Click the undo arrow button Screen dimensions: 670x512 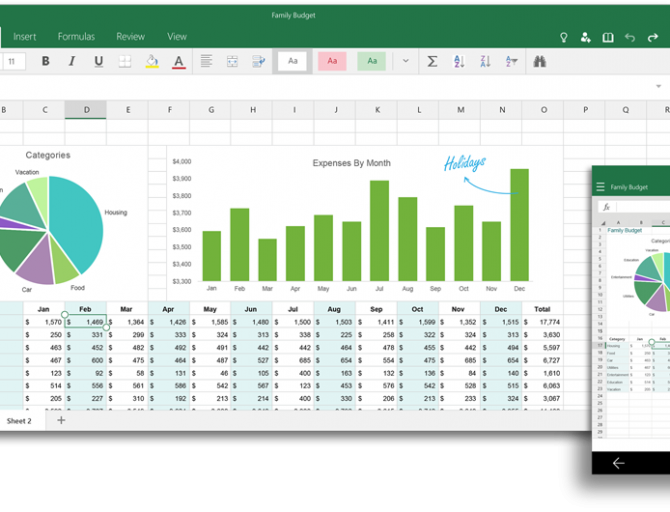(x=629, y=37)
